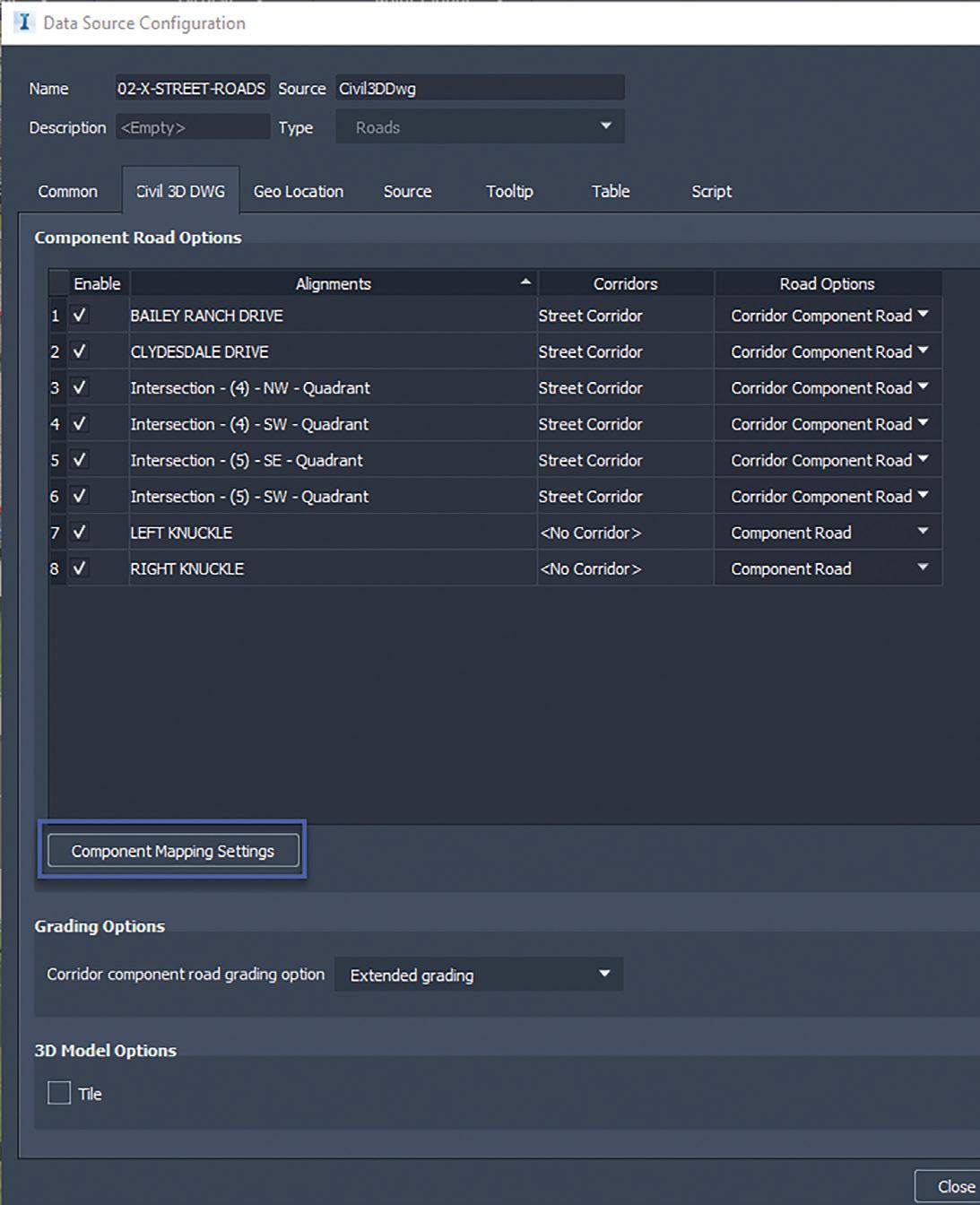This screenshot has height=1205, width=980.
Task: Click the Name field 02-X-STREET-ROADS
Action: click(x=192, y=88)
